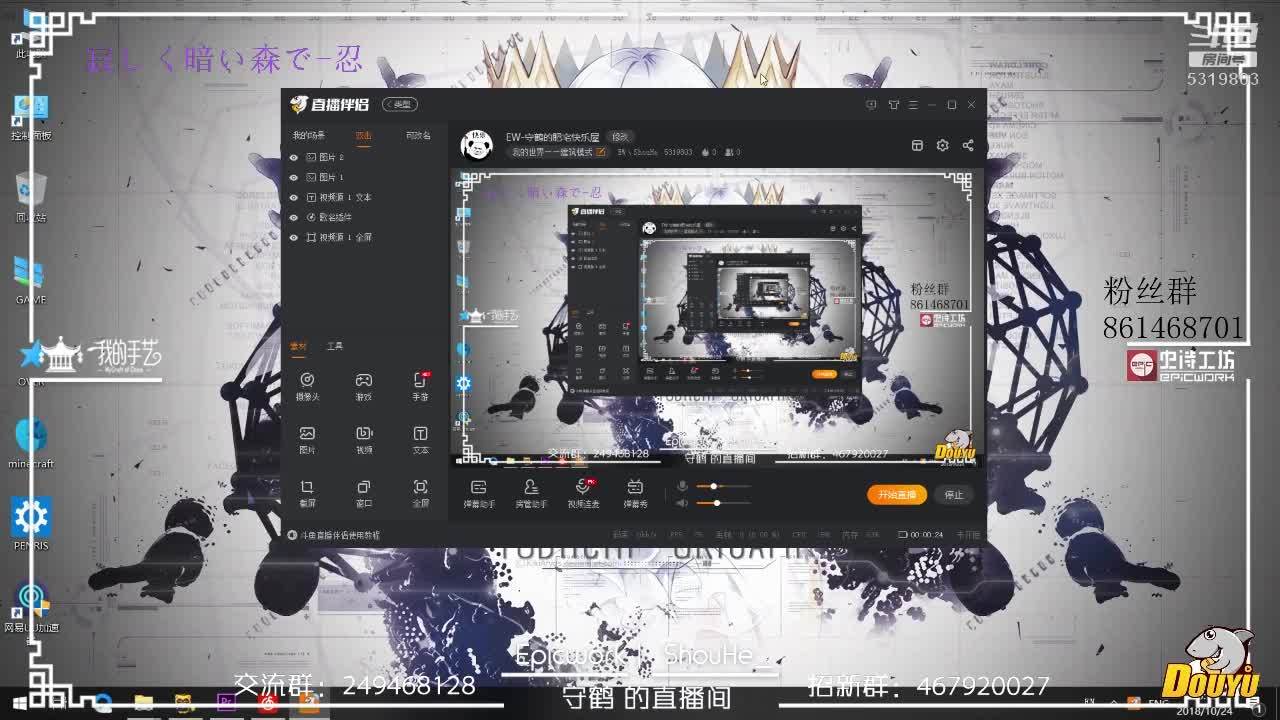This screenshot has width=1280, height=720.
Task: Open the 房管助手 room manager assistant
Action: point(531,493)
